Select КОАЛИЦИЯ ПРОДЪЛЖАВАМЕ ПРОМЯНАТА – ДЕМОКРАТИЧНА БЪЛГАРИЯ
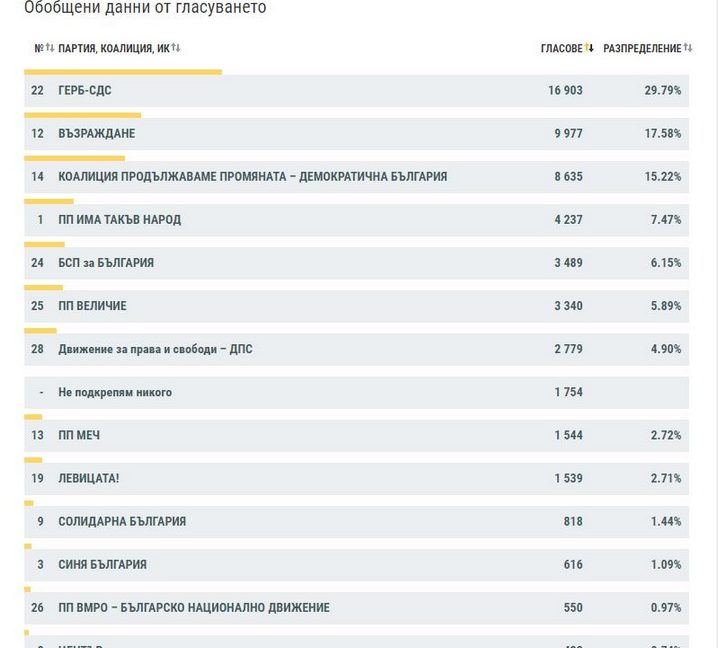This screenshot has width=718, height=648. (x=252, y=177)
